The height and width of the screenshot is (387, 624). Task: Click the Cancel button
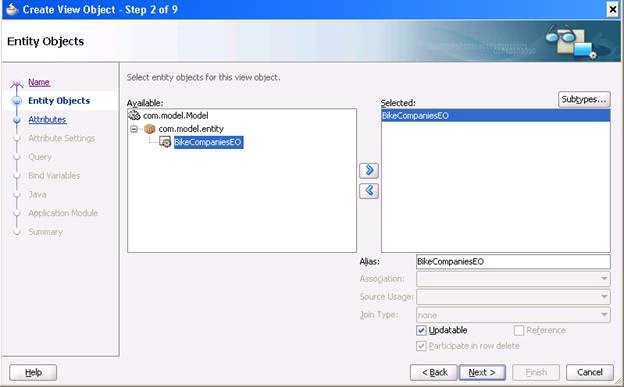coord(590,373)
